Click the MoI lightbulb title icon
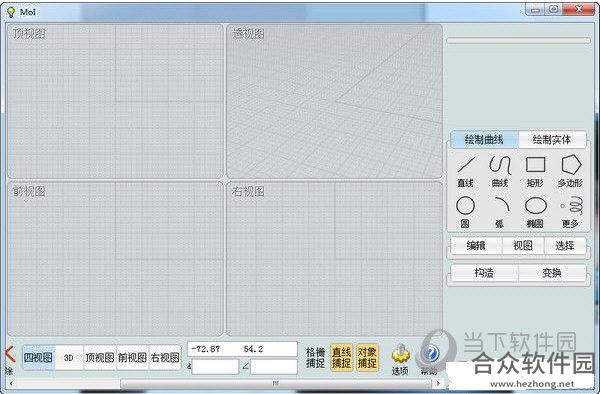Viewport: 600px width, 394px height. 11,12
